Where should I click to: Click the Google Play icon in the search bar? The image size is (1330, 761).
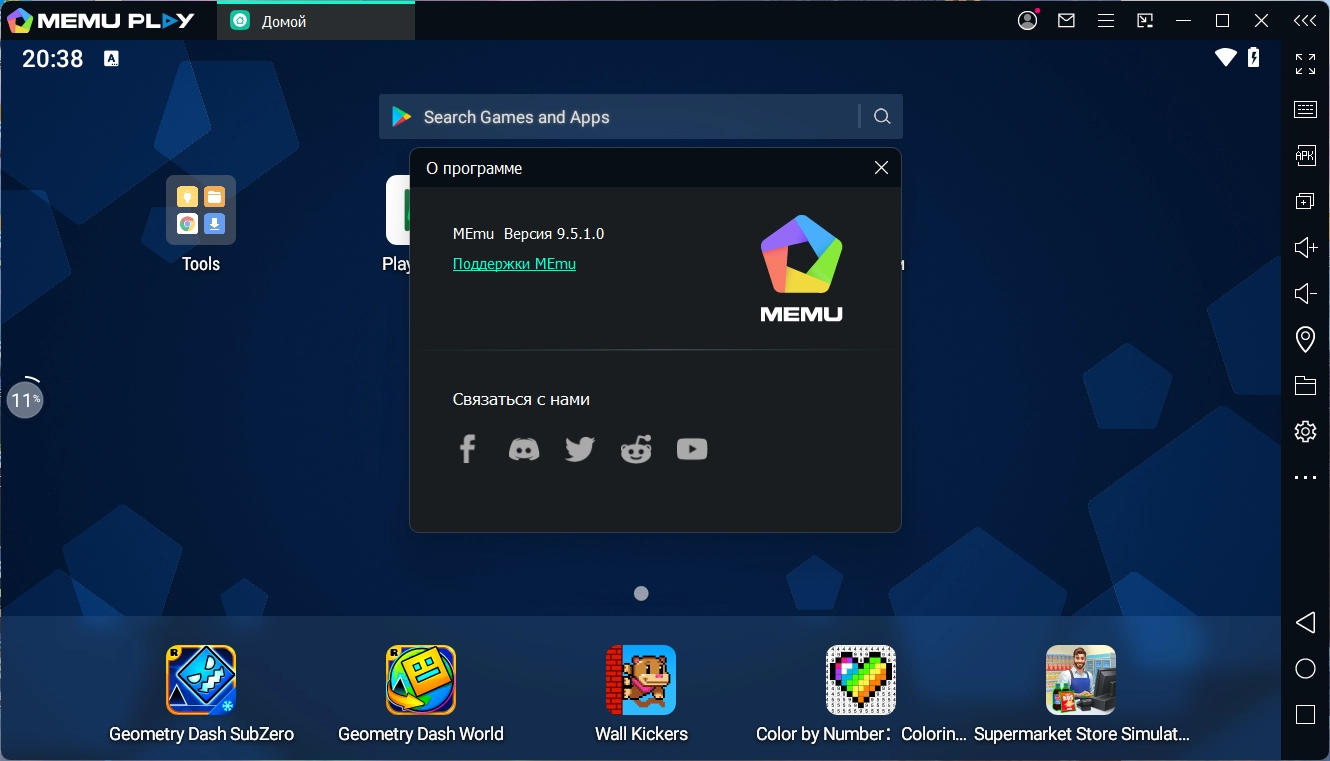click(x=402, y=117)
